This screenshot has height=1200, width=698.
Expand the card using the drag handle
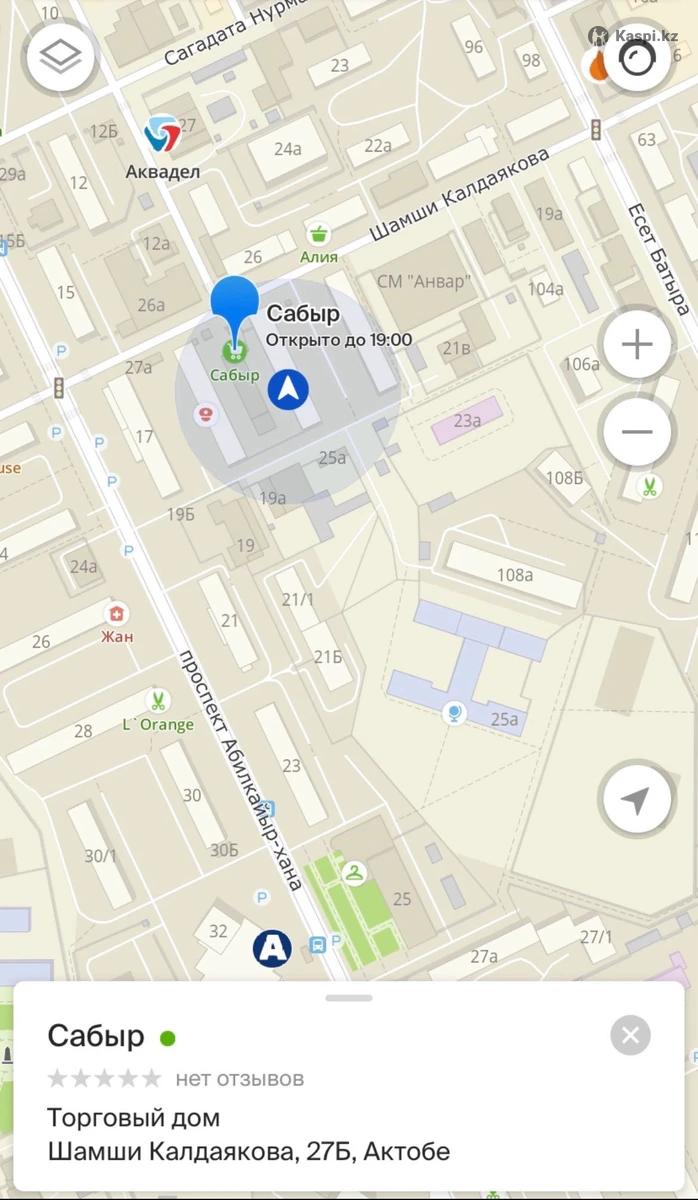pyautogui.click(x=349, y=997)
